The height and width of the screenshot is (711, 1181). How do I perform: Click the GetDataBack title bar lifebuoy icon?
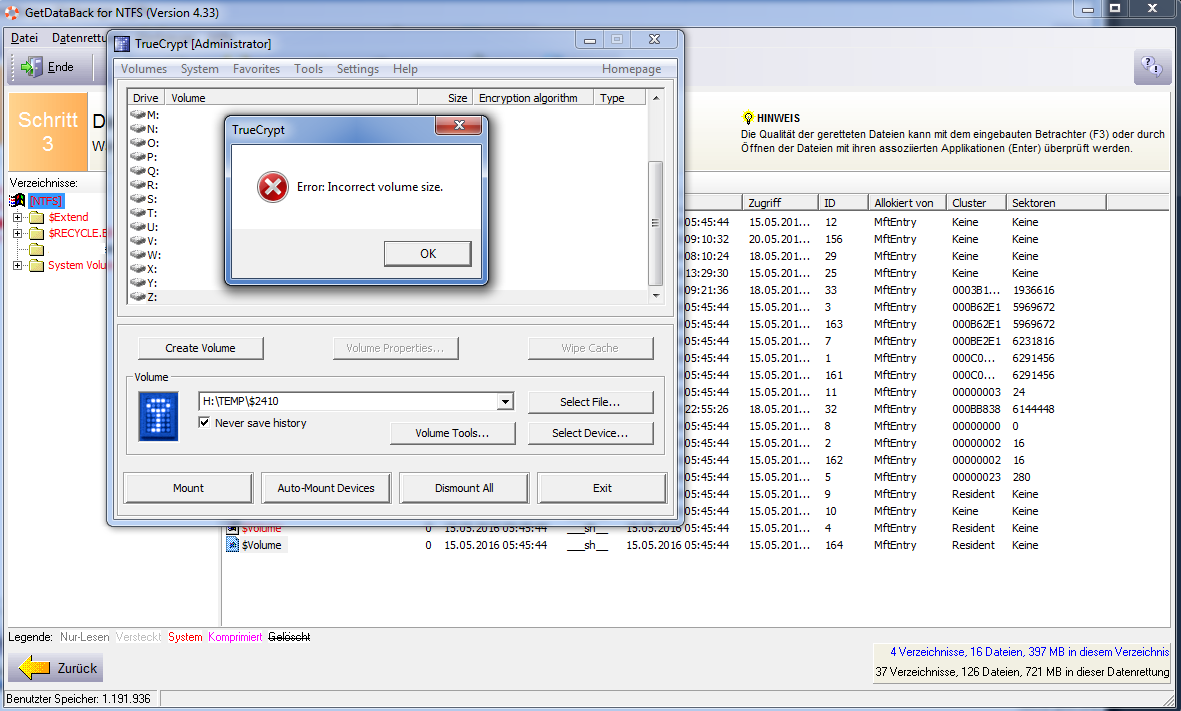point(12,12)
